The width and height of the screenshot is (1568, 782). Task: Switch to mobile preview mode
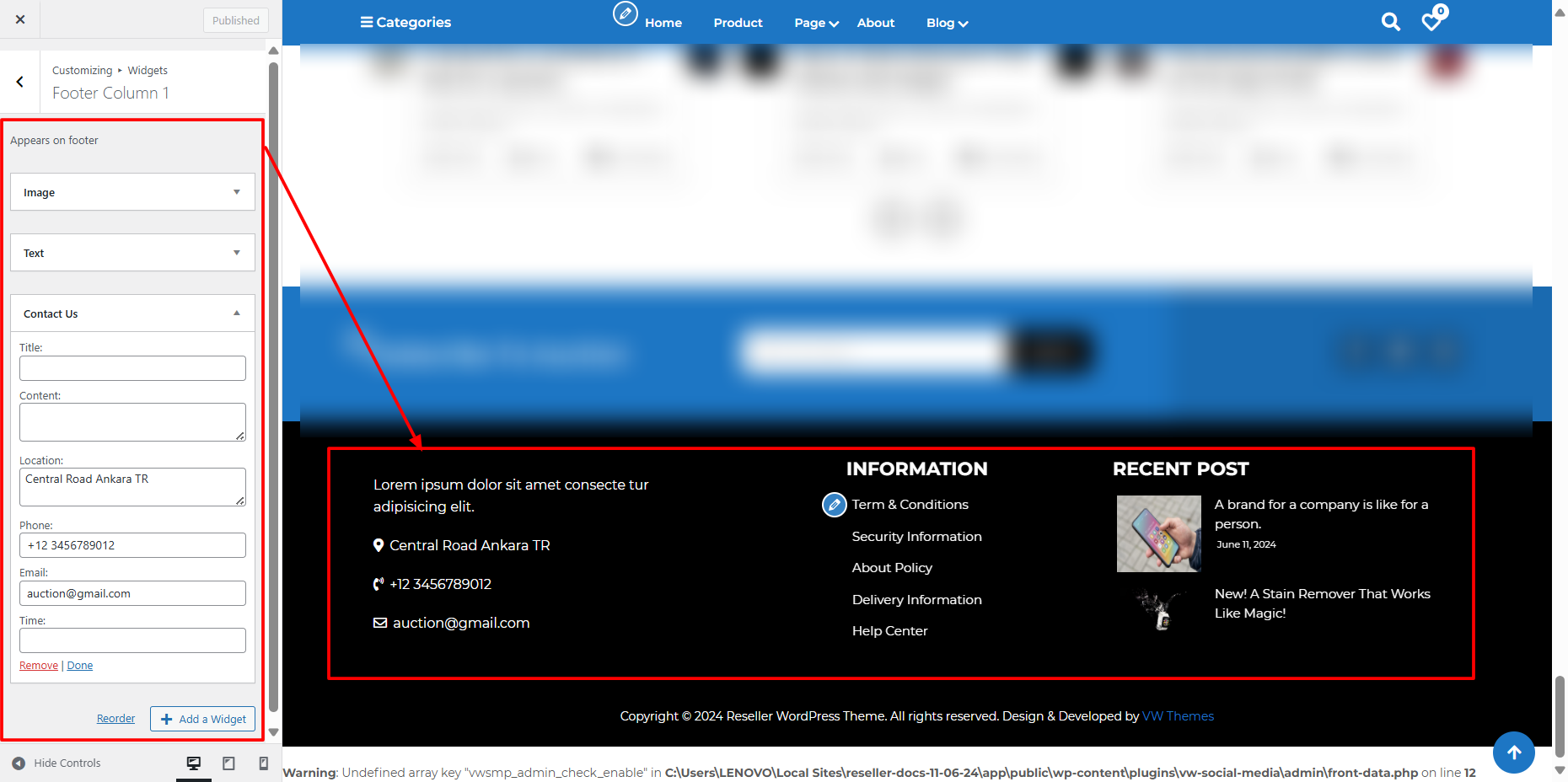(263, 763)
